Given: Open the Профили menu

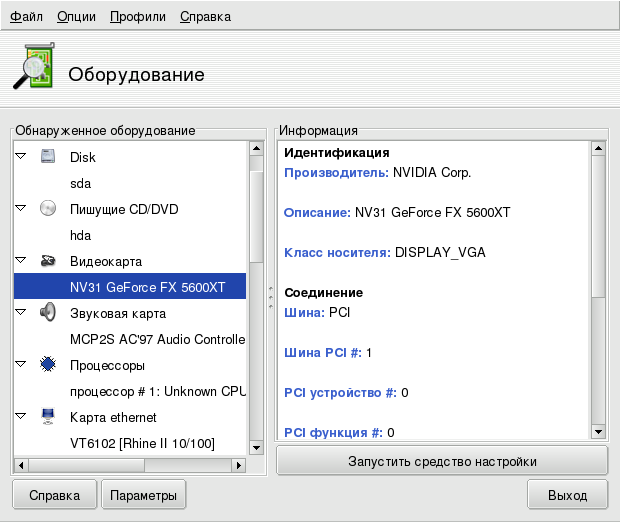Looking at the screenshot, I should [x=138, y=17].
